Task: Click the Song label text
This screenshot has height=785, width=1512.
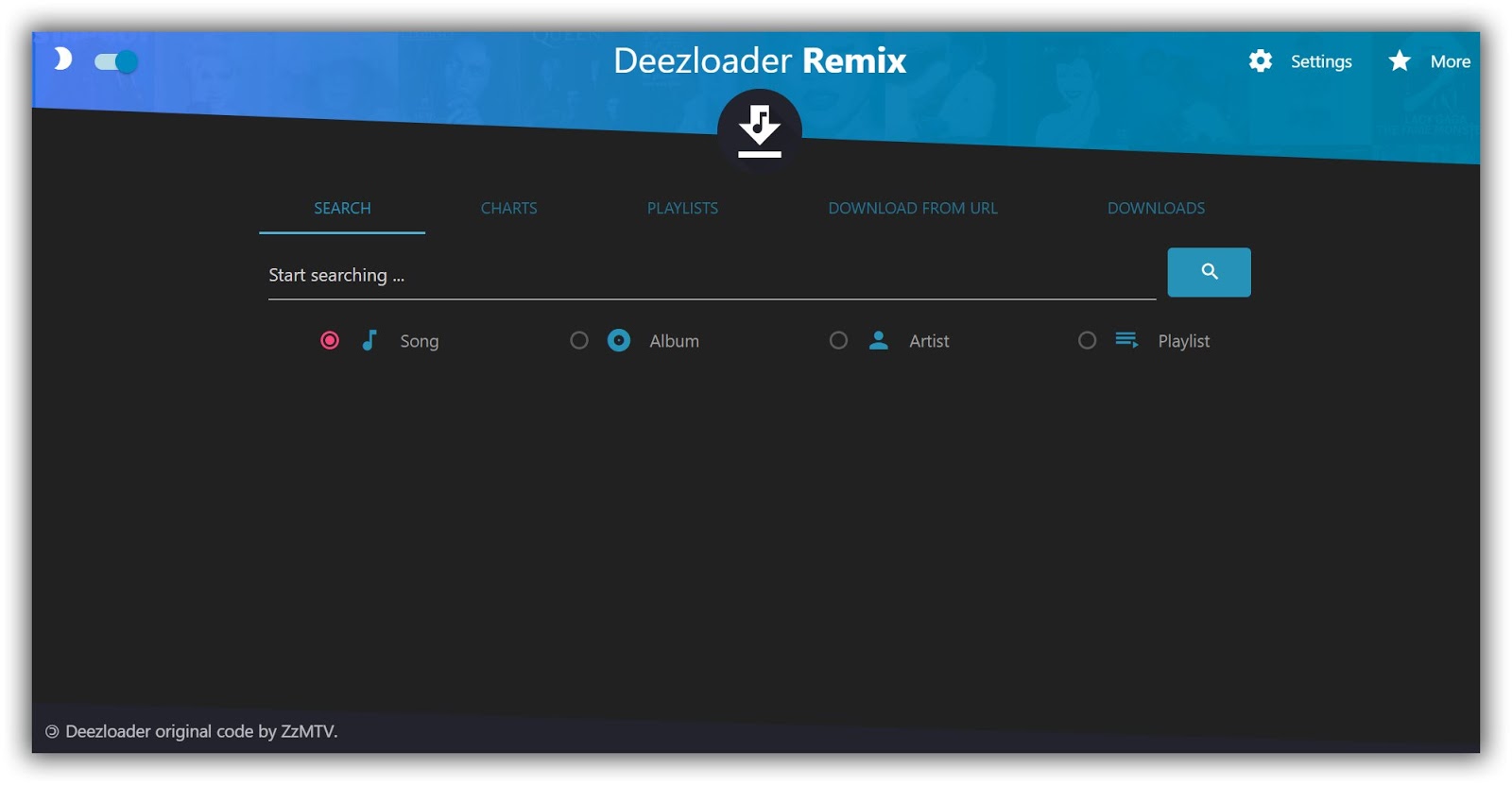Action: (419, 341)
